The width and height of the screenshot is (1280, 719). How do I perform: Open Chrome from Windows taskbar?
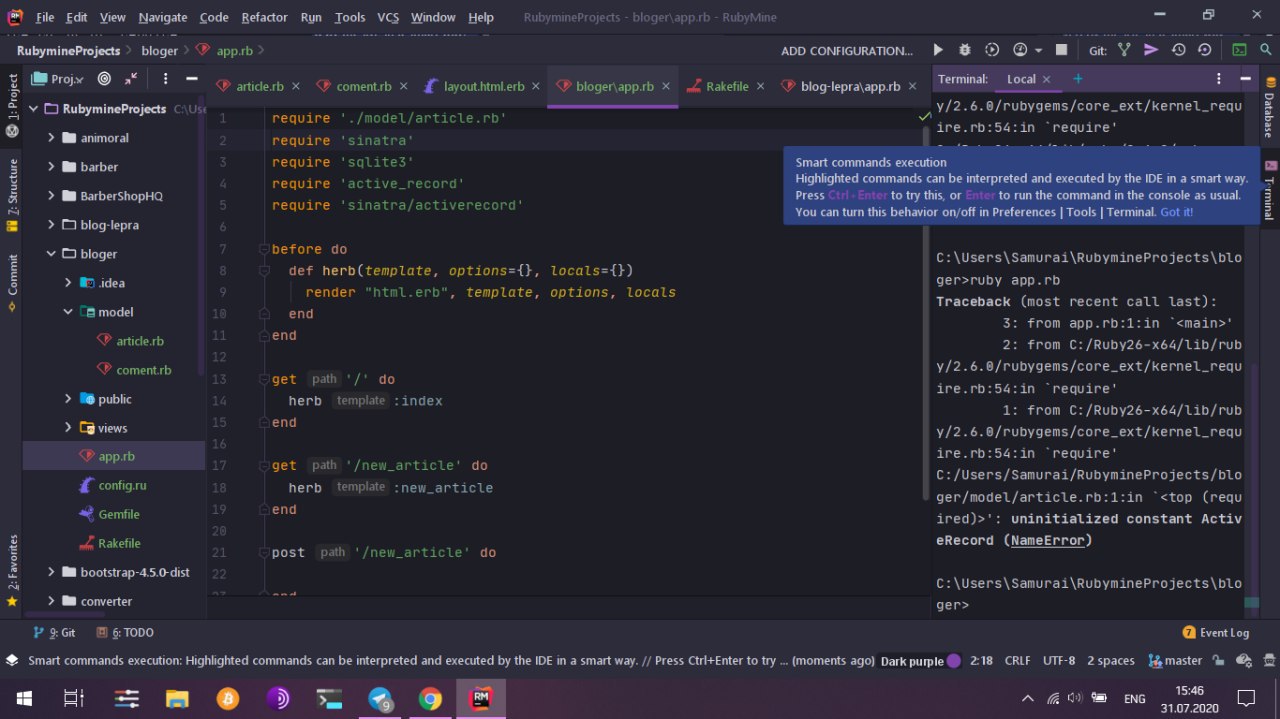[x=430, y=699]
